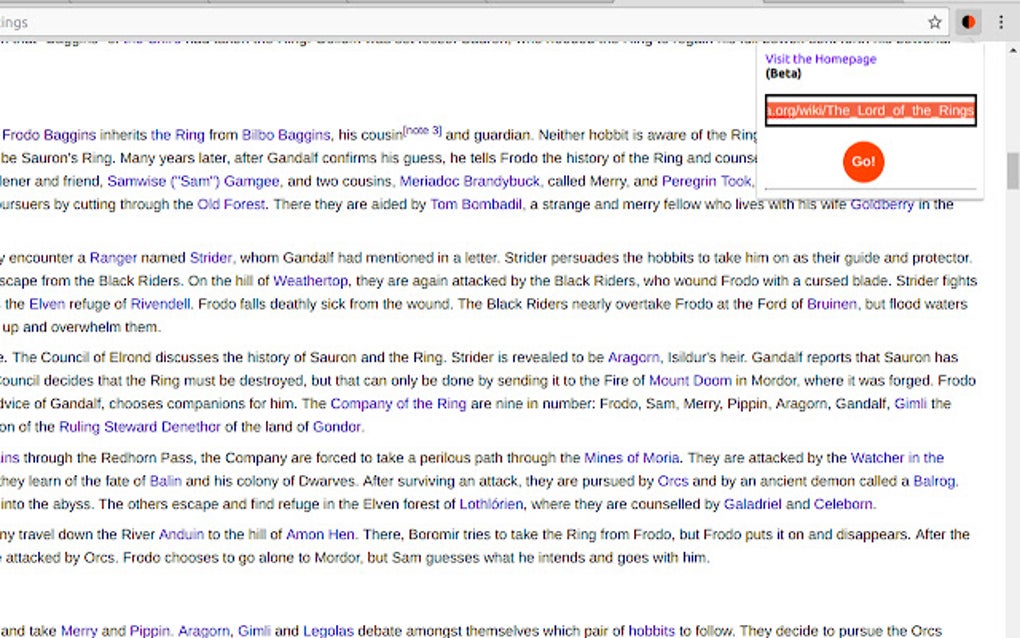Open the Anduin link
The height and width of the screenshot is (638, 1020).
pyautogui.click(x=181, y=535)
